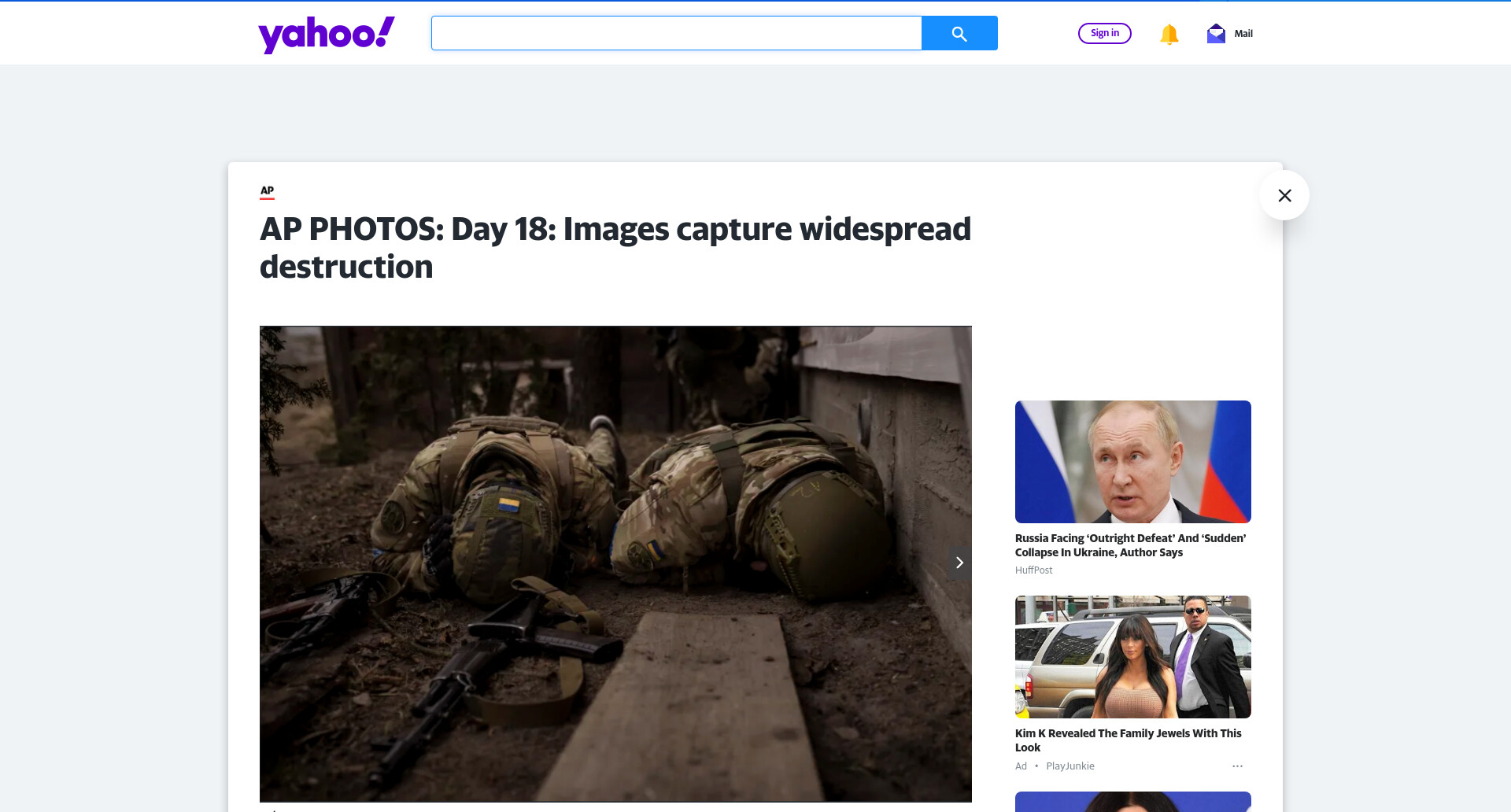The image size is (1511, 812).
Task: Open notifications bell icon
Action: click(1169, 34)
